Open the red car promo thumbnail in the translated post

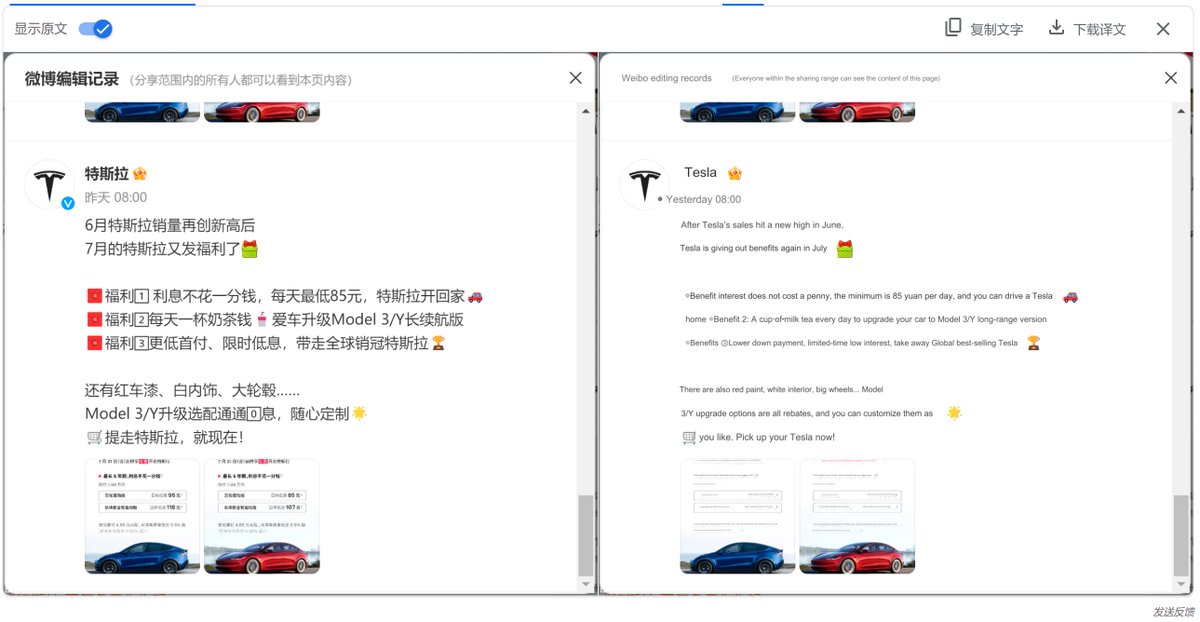pos(857,516)
